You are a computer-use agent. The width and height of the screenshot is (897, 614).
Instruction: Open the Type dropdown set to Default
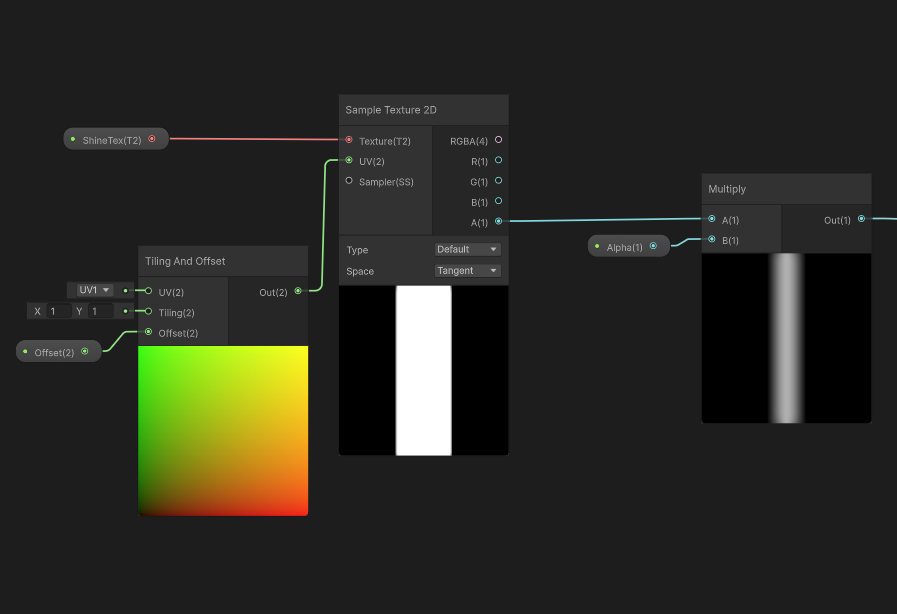(466, 249)
